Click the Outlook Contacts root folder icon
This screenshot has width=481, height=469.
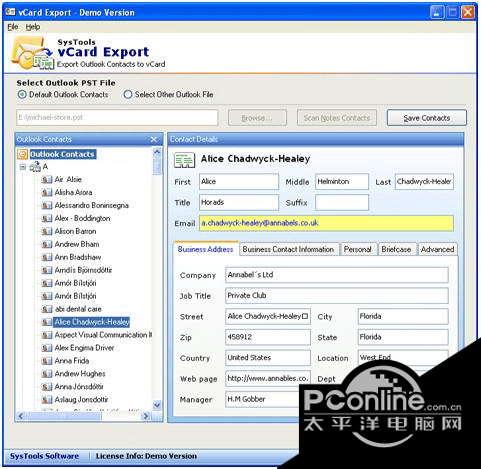pos(22,154)
